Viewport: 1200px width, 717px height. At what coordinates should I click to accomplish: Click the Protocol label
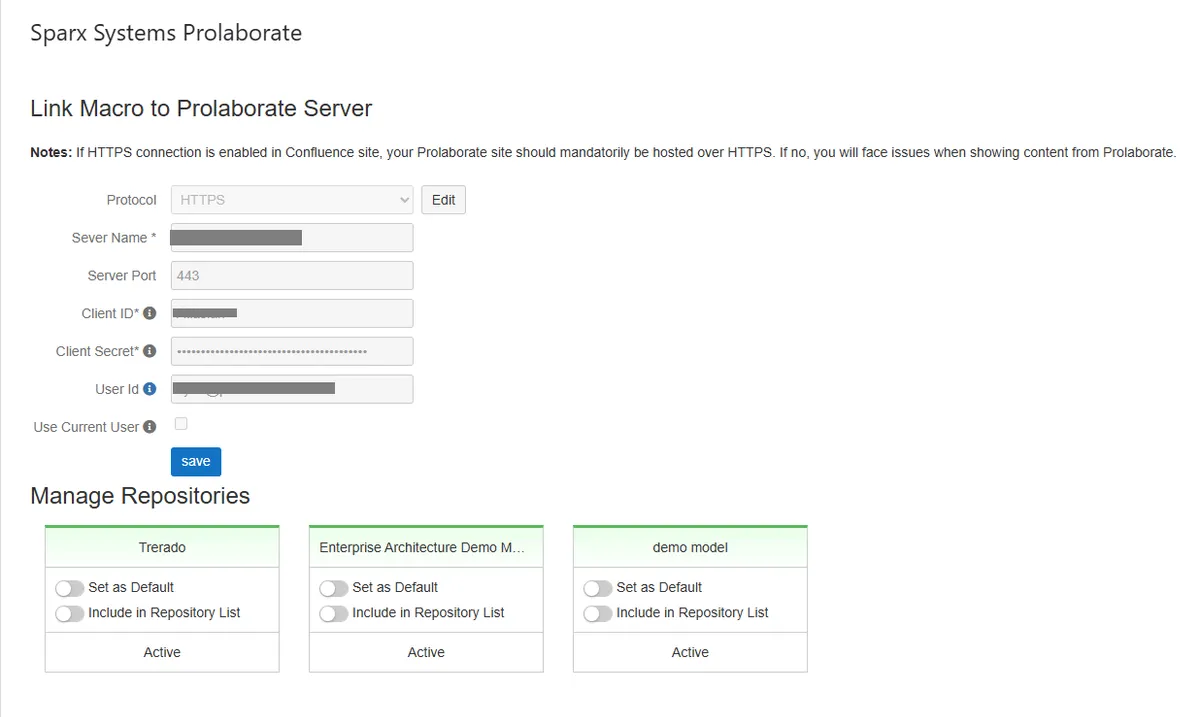[132, 200]
